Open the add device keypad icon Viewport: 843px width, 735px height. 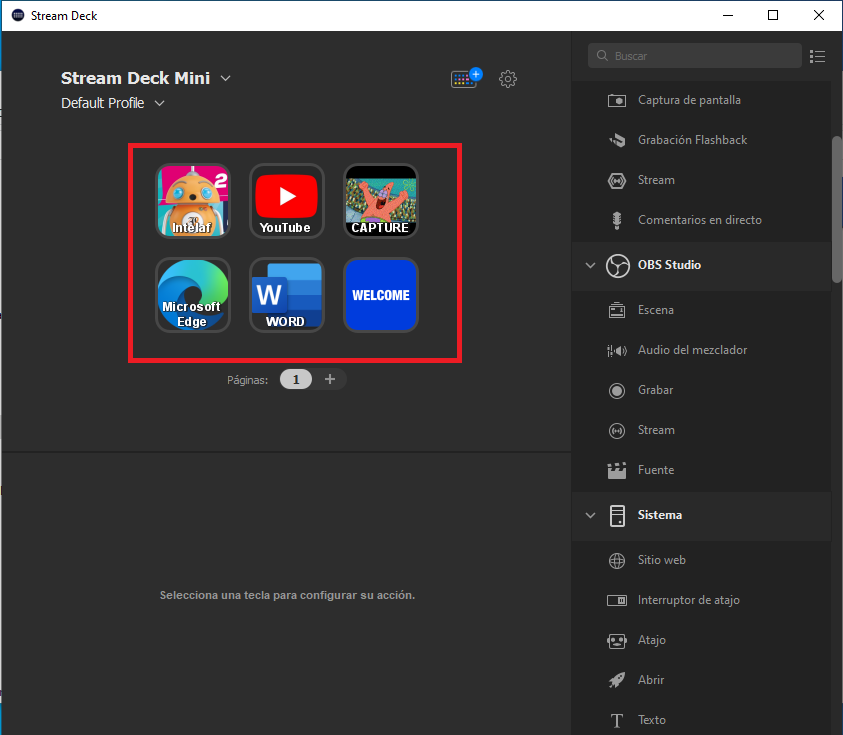click(465, 79)
